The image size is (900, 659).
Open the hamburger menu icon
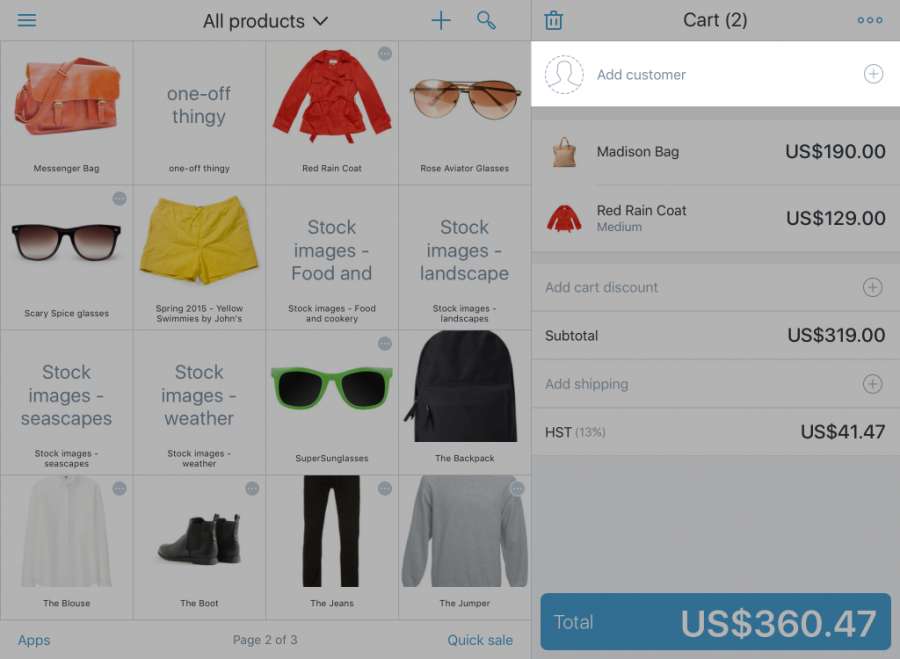(x=26, y=21)
